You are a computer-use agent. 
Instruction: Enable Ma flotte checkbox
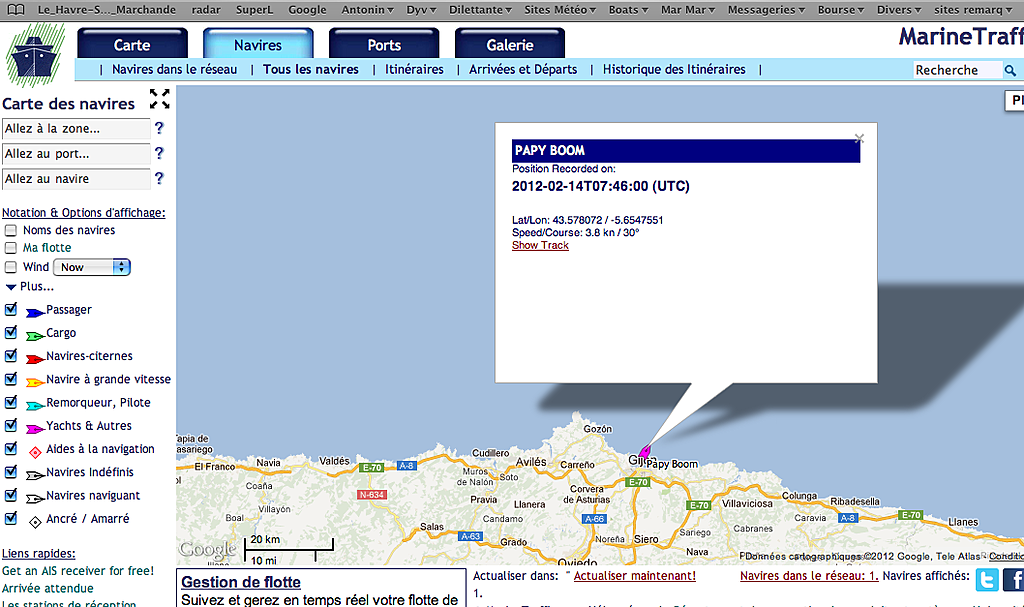(x=10, y=248)
